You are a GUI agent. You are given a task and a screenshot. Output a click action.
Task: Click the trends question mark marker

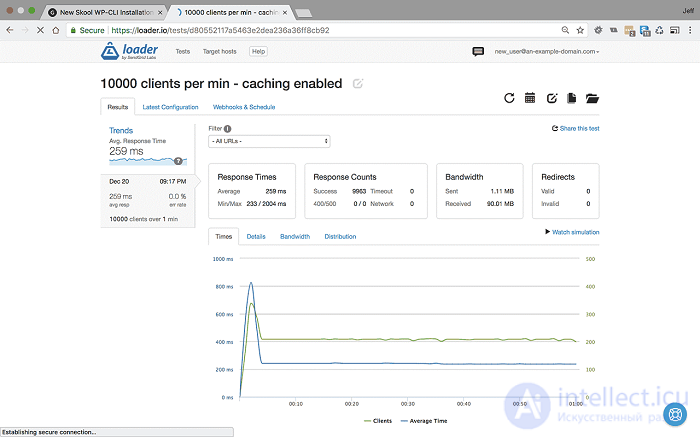point(178,161)
